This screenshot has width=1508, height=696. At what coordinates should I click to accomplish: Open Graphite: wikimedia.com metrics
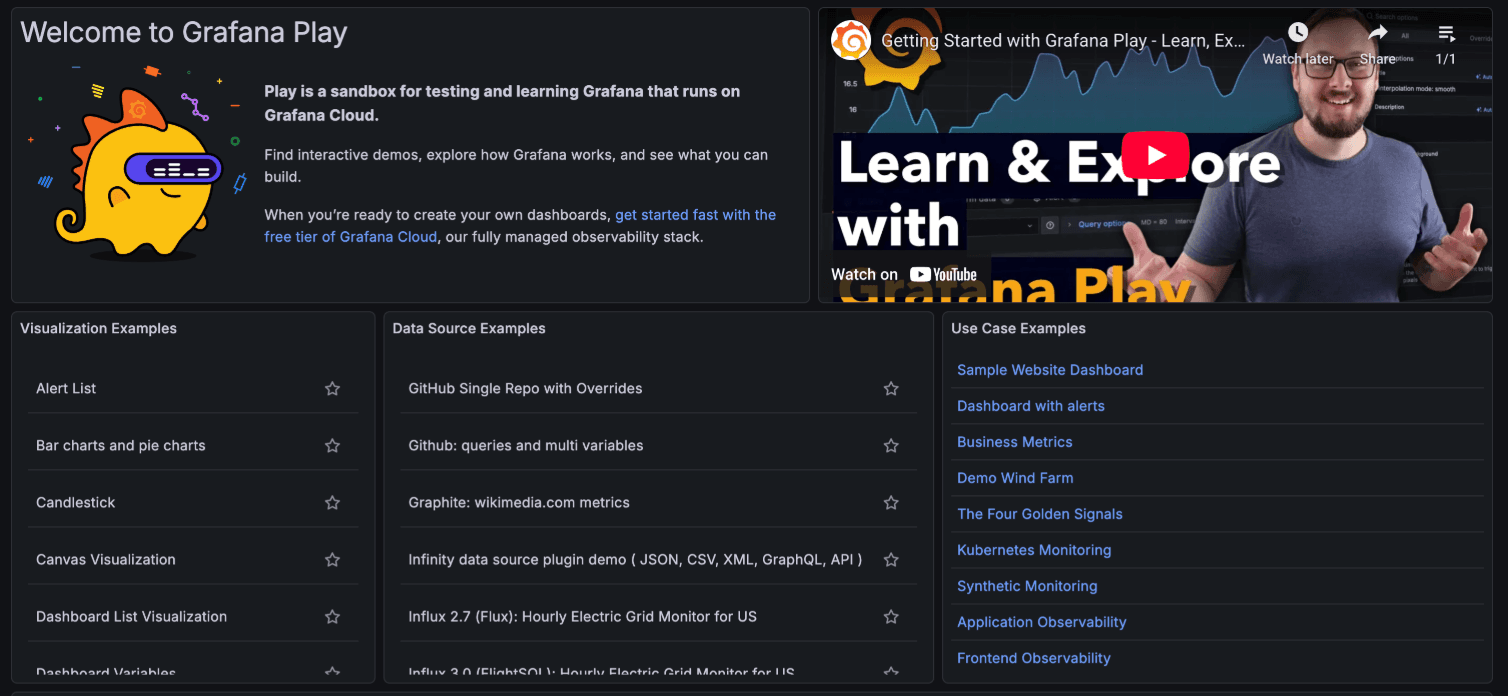click(x=519, y=503)
